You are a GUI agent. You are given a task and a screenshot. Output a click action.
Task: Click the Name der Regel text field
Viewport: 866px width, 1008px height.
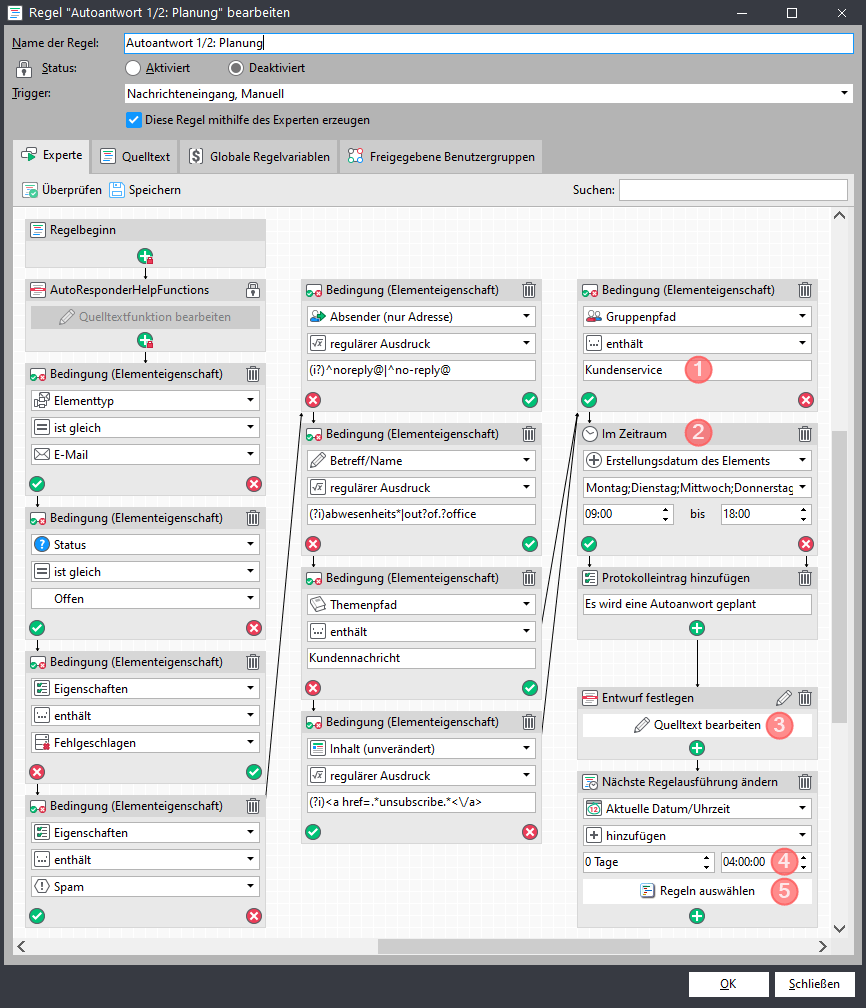pyautogui.click(x=489, y=43)
